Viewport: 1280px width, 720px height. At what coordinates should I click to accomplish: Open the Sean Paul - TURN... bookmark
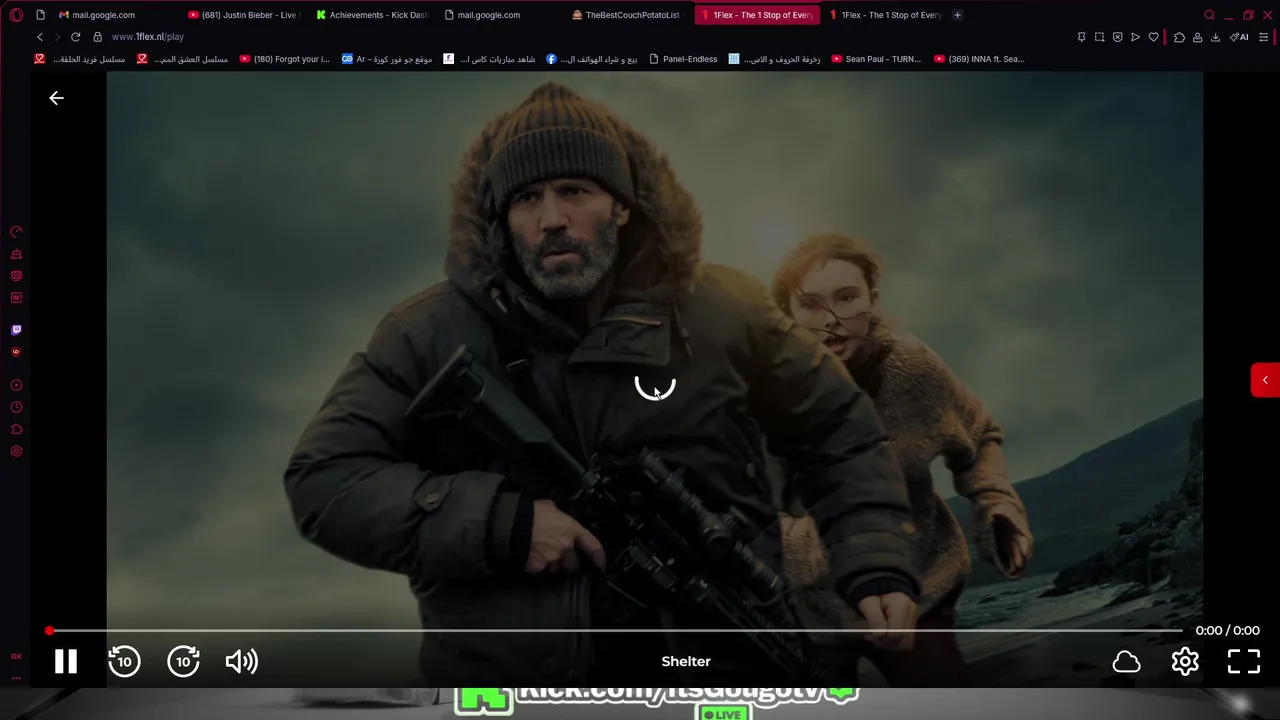click(x=876, y=59)
